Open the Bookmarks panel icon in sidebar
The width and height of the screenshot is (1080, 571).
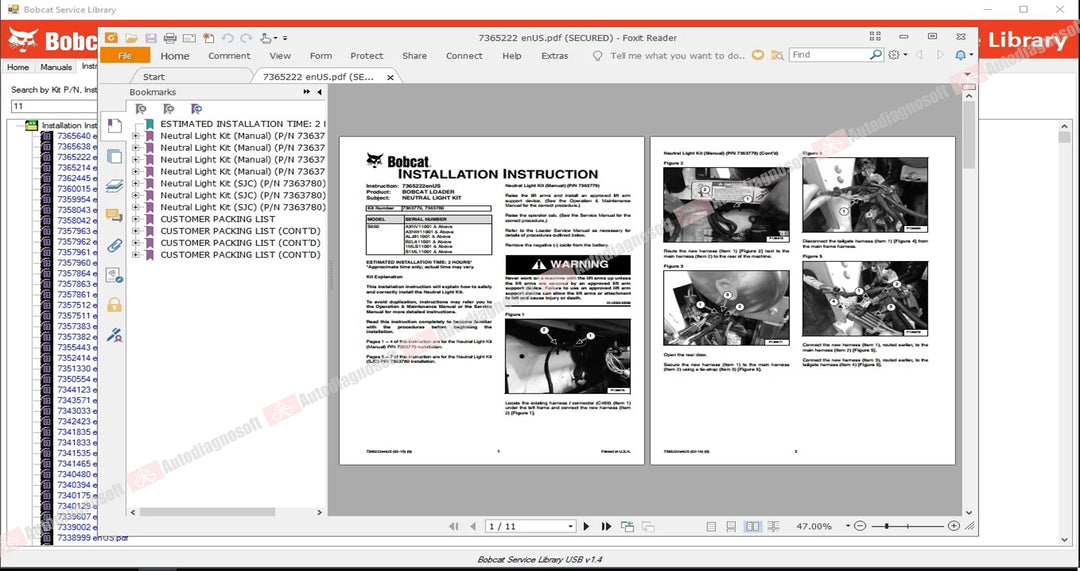point(114,126)
